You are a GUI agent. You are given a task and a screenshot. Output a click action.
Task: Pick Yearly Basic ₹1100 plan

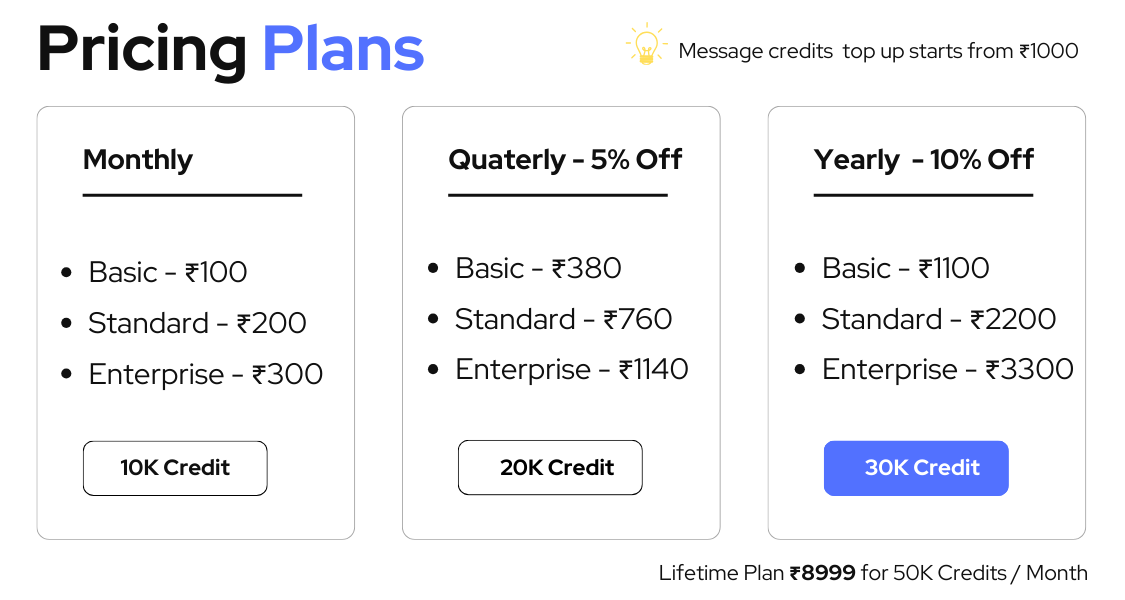906,268
